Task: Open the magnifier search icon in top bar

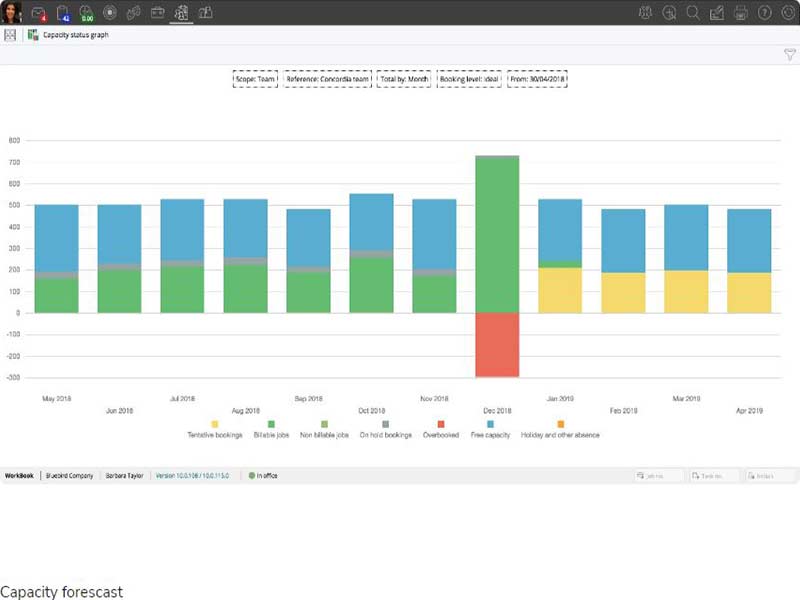Action: click(x=693, y=13)
